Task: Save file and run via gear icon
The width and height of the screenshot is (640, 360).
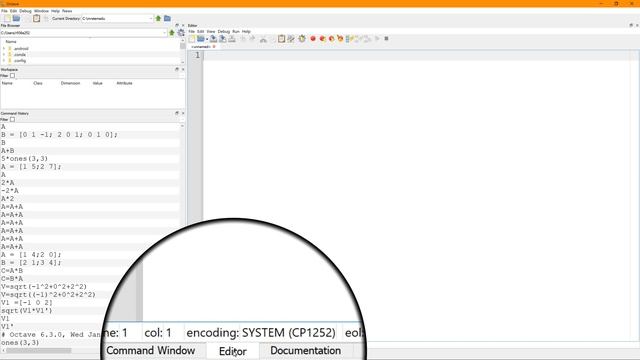Action: pos(302,39)
